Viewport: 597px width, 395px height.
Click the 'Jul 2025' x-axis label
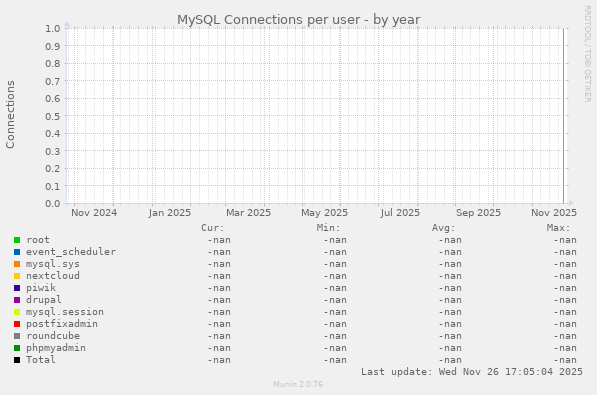[400, 213]
